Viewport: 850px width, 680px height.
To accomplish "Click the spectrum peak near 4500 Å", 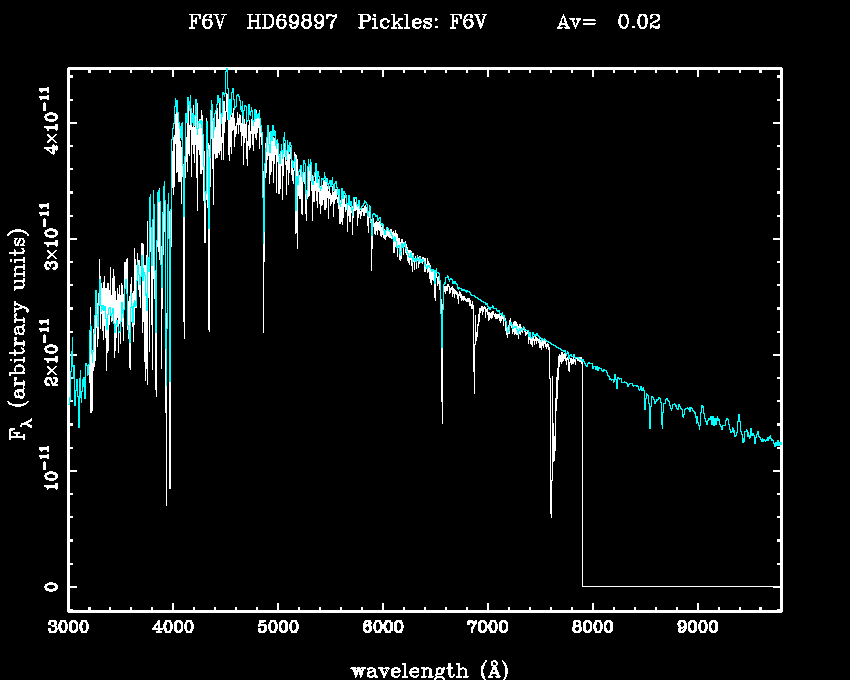I will (x=227, y=75).
